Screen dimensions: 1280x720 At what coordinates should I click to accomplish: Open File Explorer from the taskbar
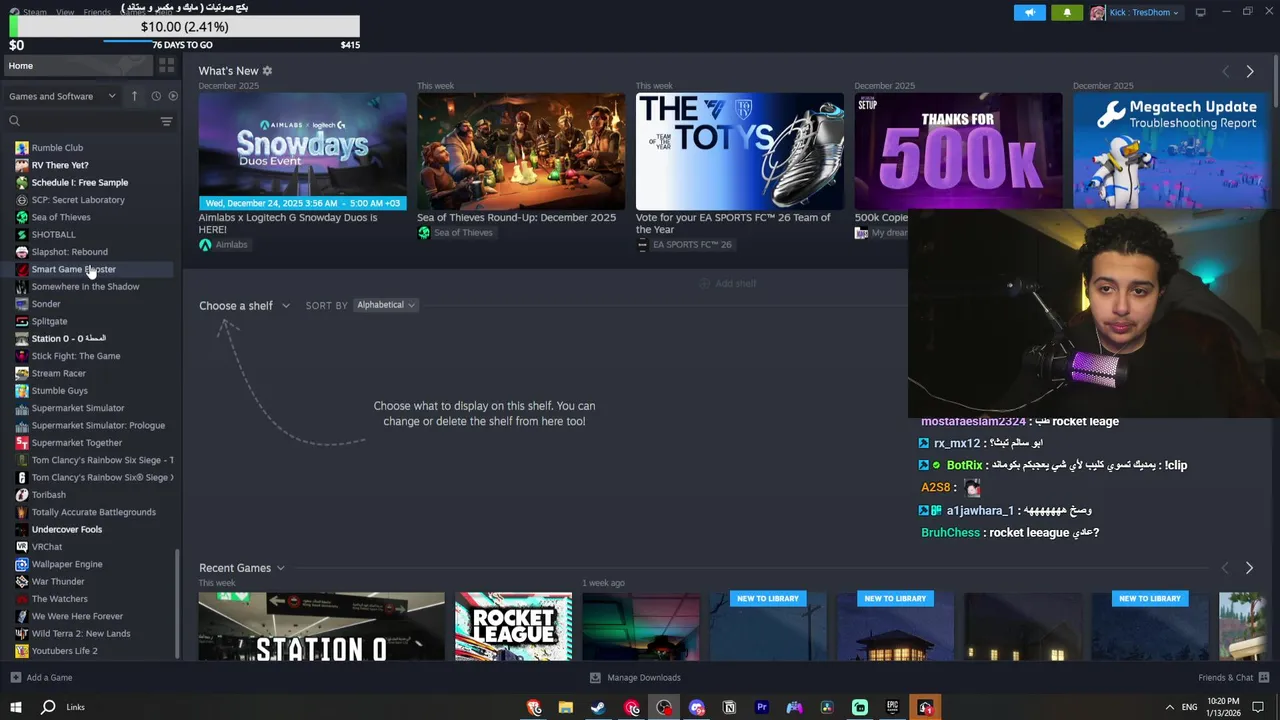point(565,707)
